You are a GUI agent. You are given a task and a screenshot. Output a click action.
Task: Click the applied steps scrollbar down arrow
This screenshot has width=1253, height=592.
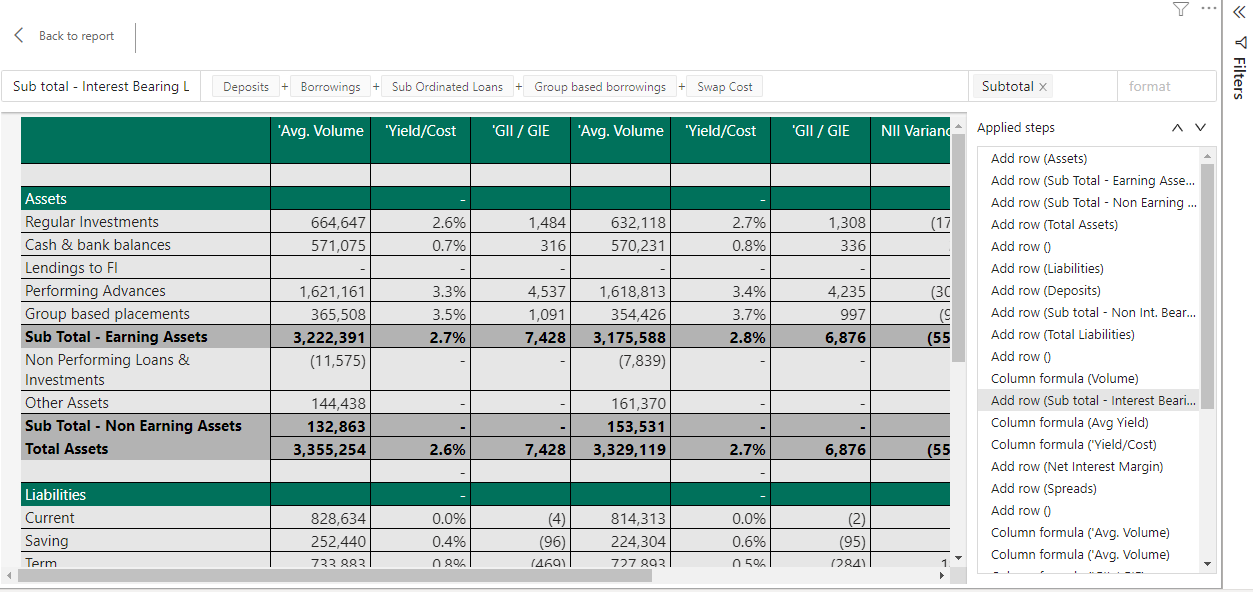[1208, 564]
